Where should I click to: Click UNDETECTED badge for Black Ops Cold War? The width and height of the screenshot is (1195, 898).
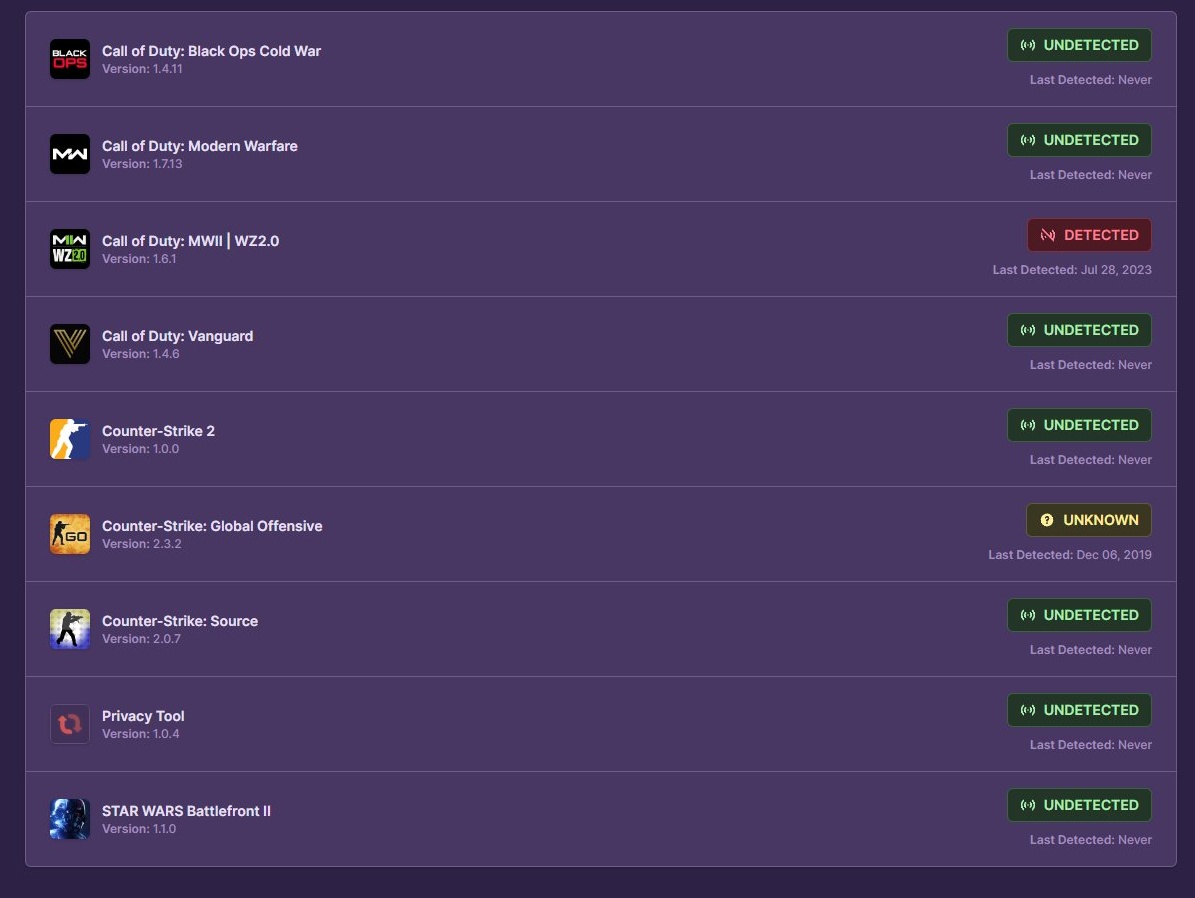click(1079, 45)
